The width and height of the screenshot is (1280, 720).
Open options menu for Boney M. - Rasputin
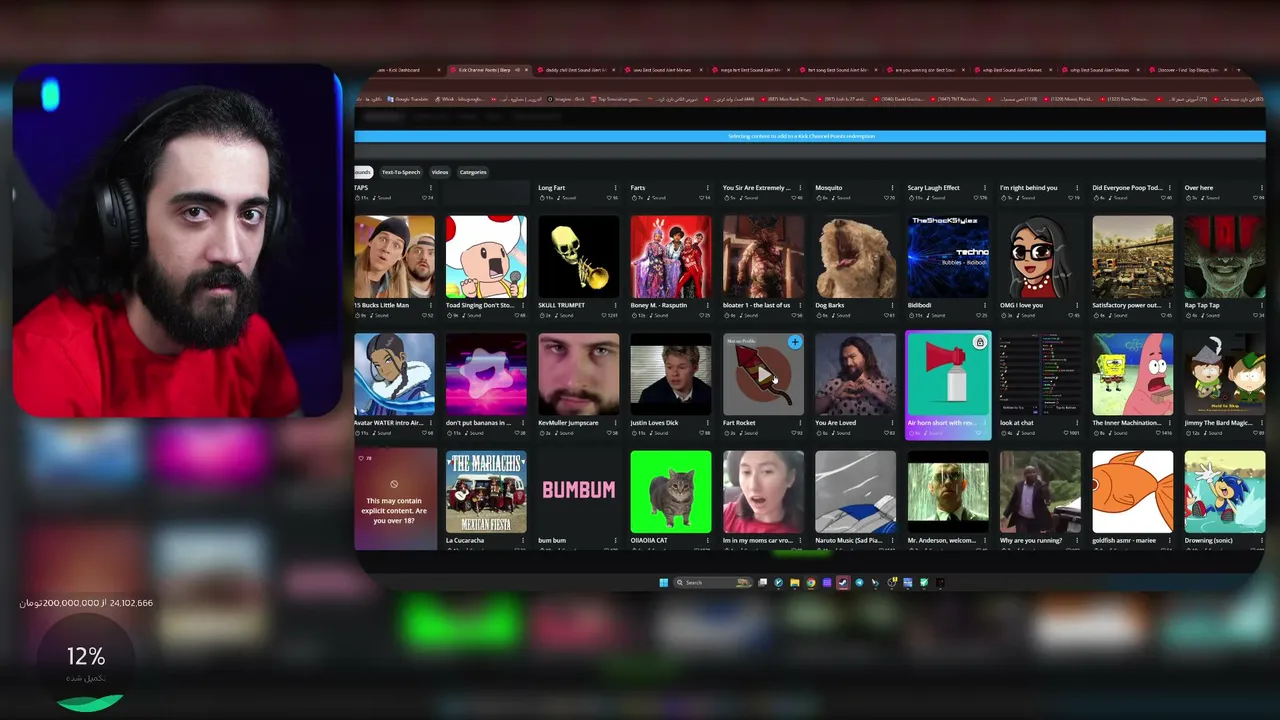point(708,305)
